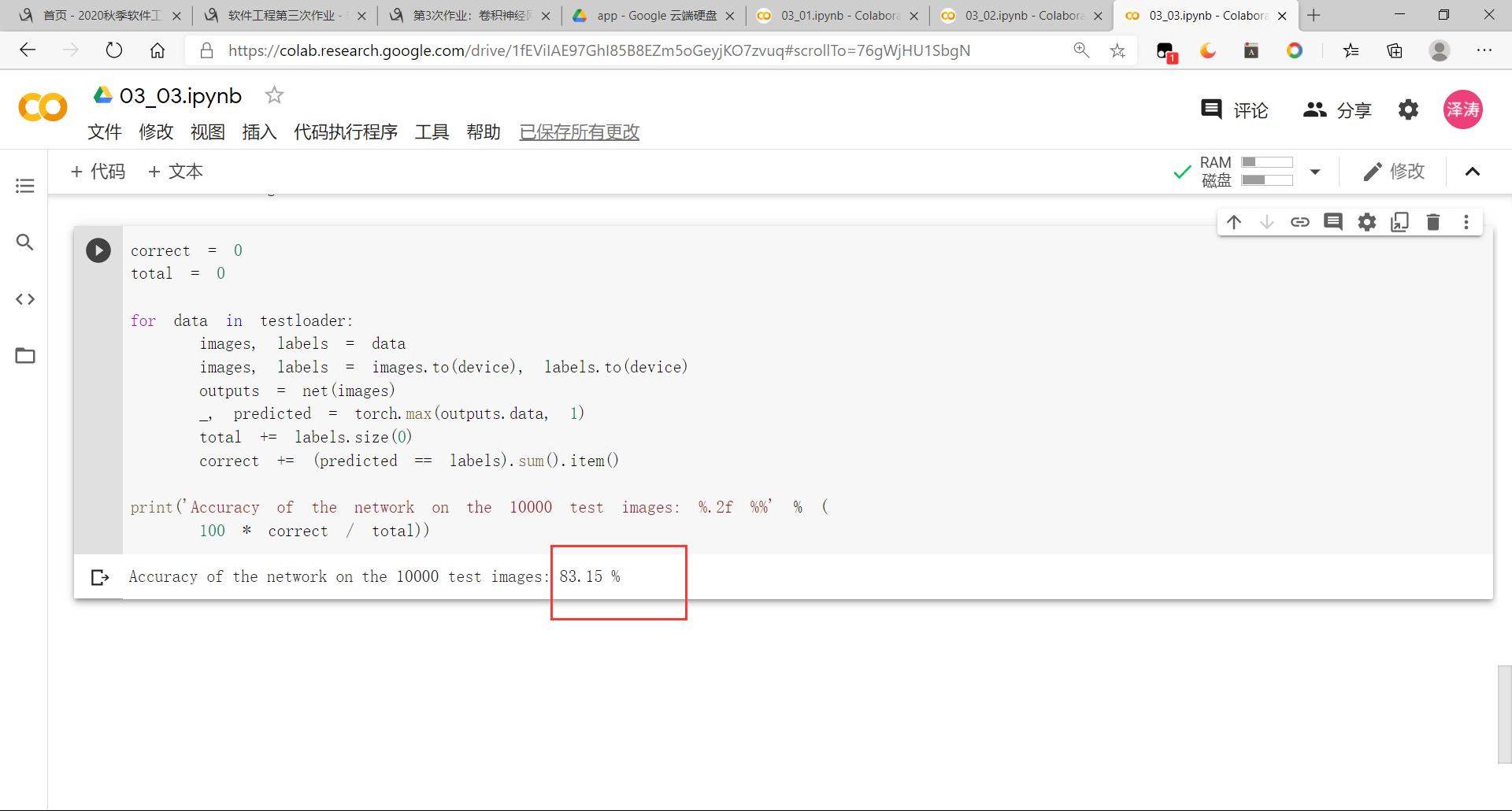The image size is (1512, 811).
Task: Open the browser favorites list icon
Action: click(1351, 50)
